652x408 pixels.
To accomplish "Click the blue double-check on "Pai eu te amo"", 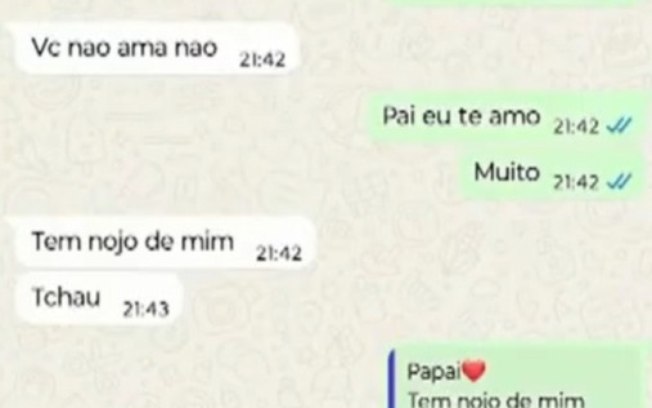I will (x=619, y=126).
